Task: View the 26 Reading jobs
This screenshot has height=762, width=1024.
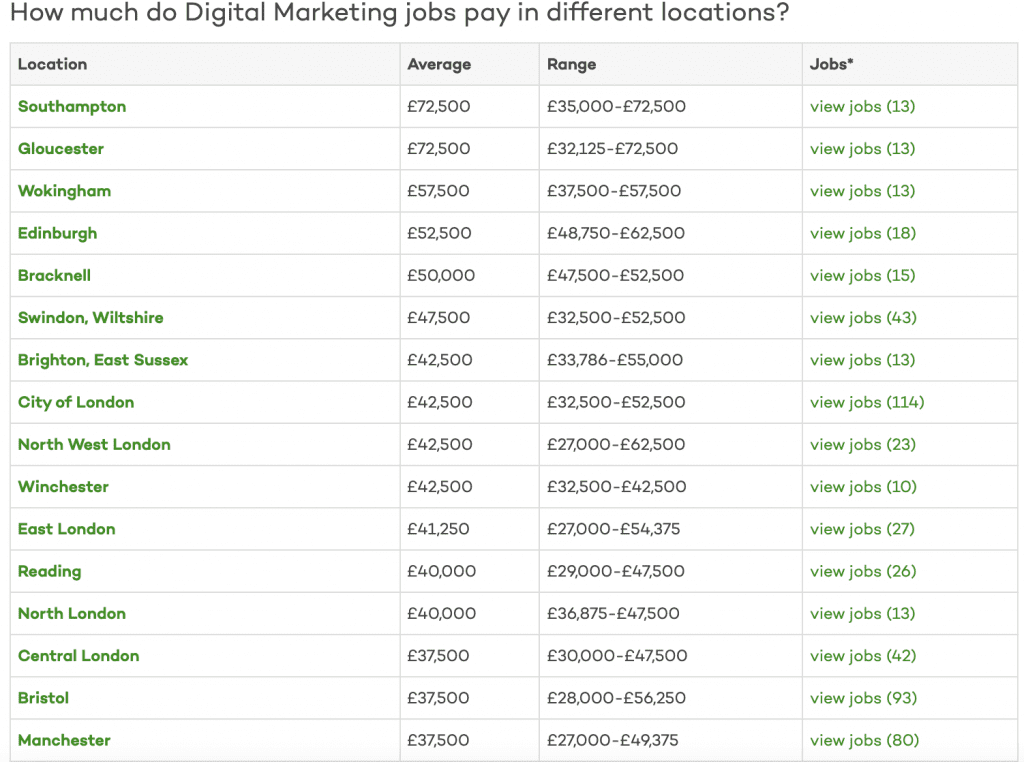Action: point(862,571)
